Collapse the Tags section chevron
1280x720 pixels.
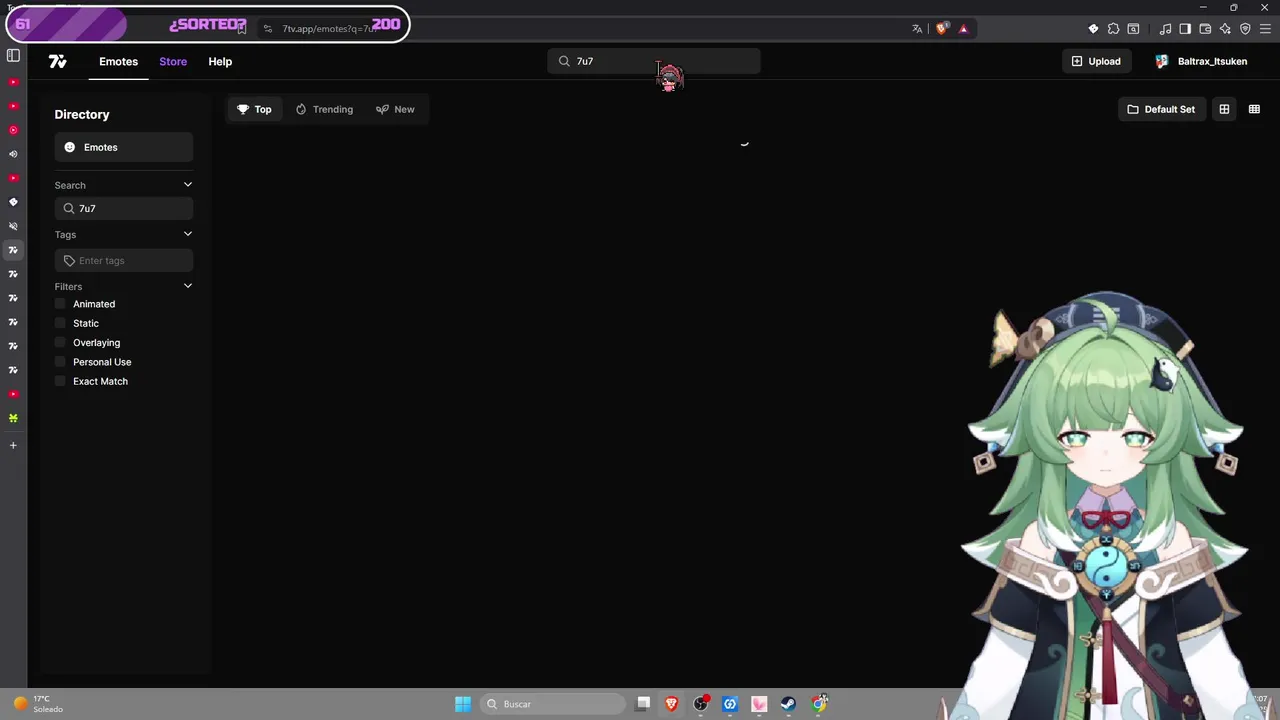[187, 234]
